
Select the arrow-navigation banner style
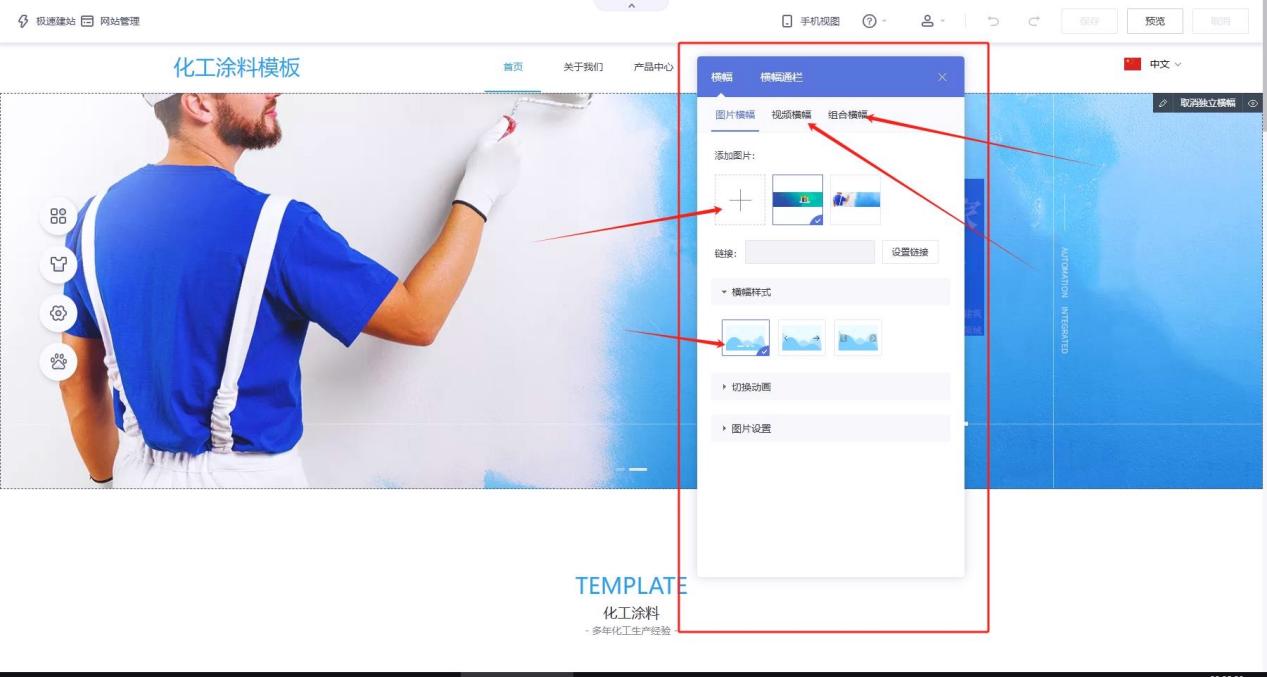tap(801, 338)
